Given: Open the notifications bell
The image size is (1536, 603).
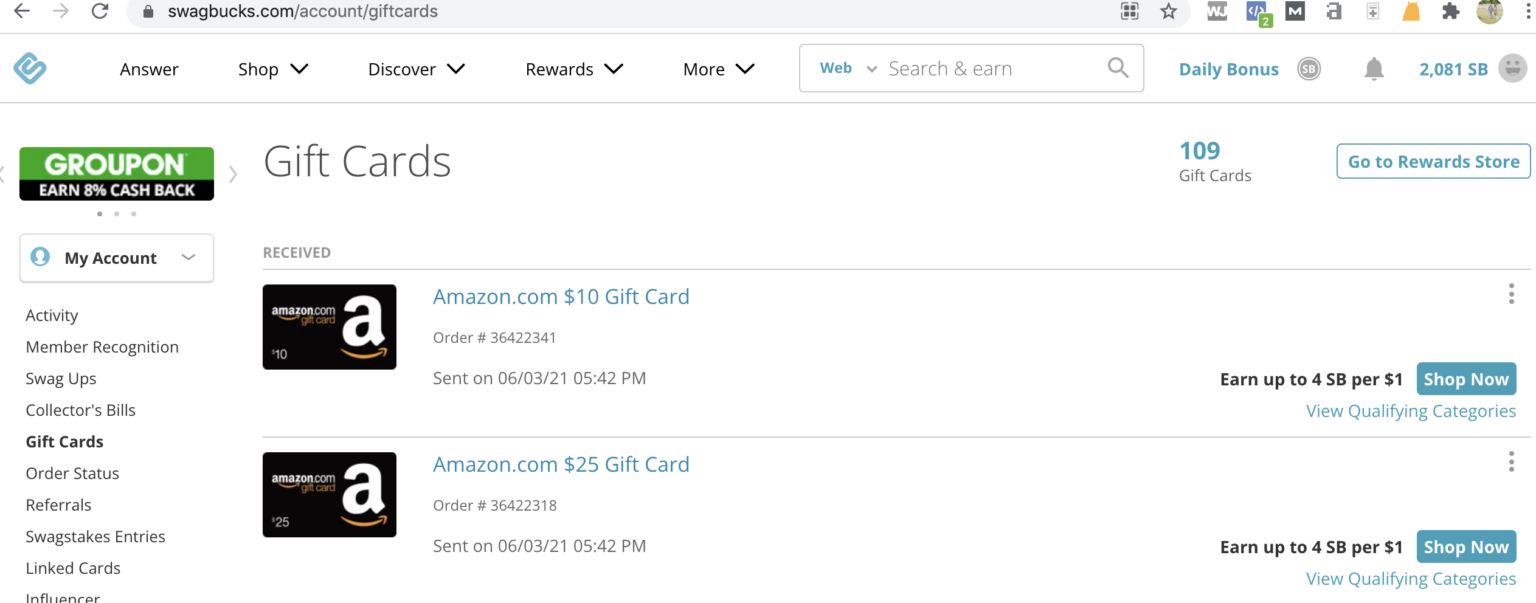Looking at the screenshot, I should pos(1373,68).
